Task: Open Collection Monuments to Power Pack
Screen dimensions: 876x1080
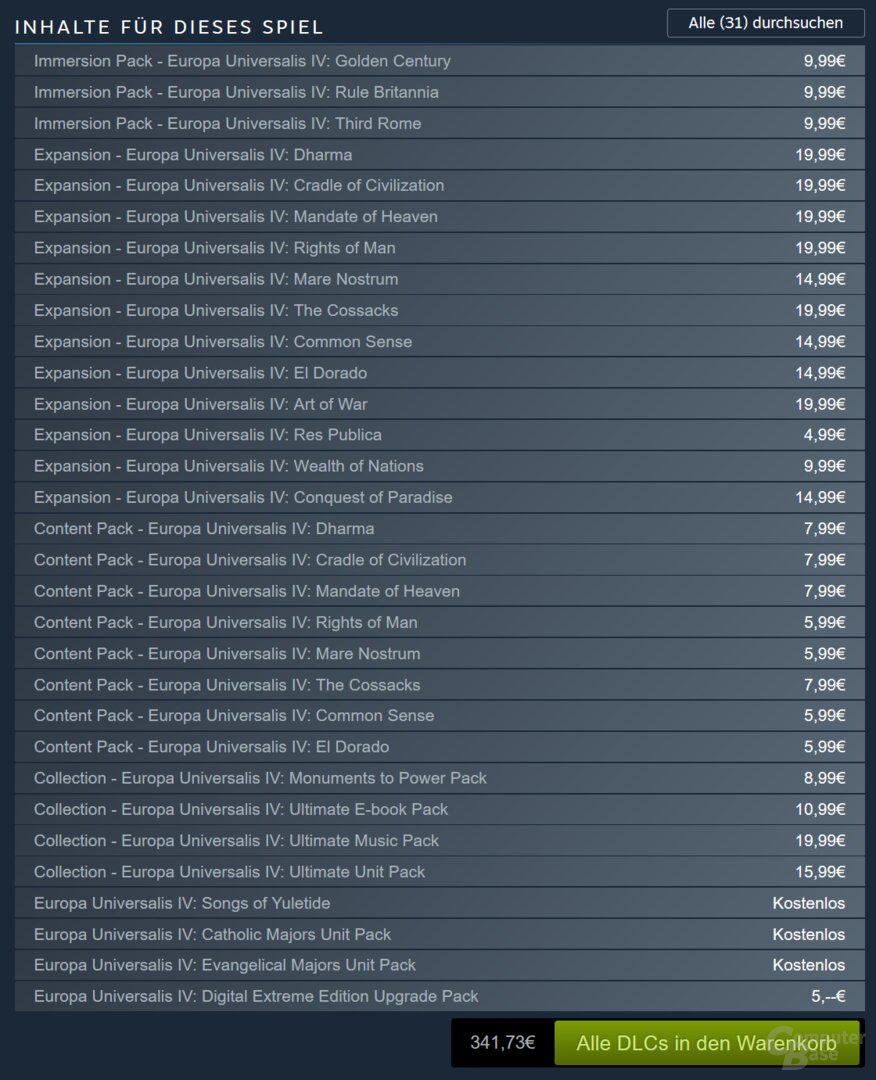Action: [439, 778]
